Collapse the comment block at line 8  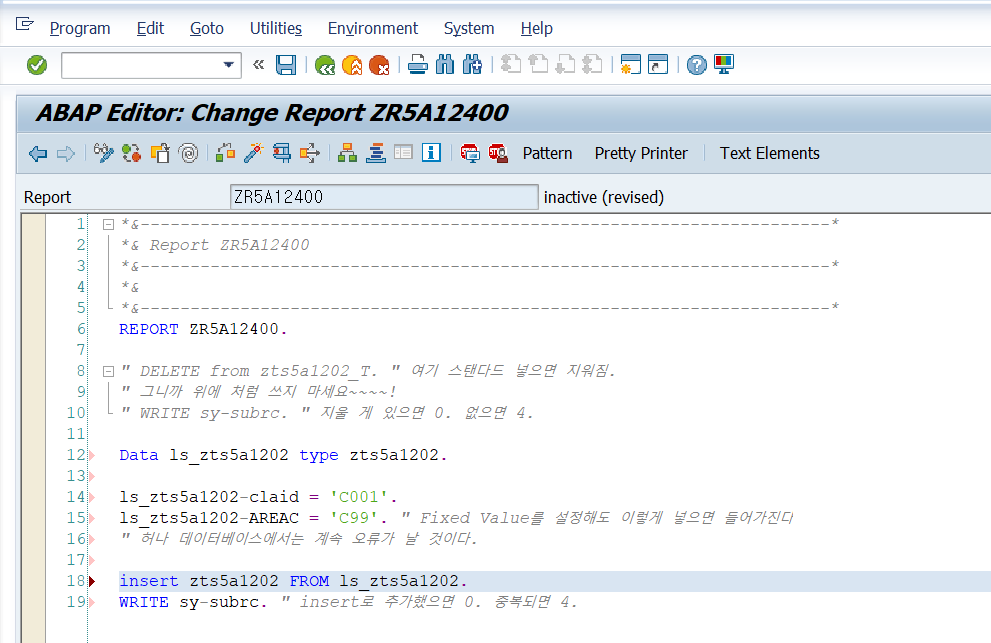point(108,371)
